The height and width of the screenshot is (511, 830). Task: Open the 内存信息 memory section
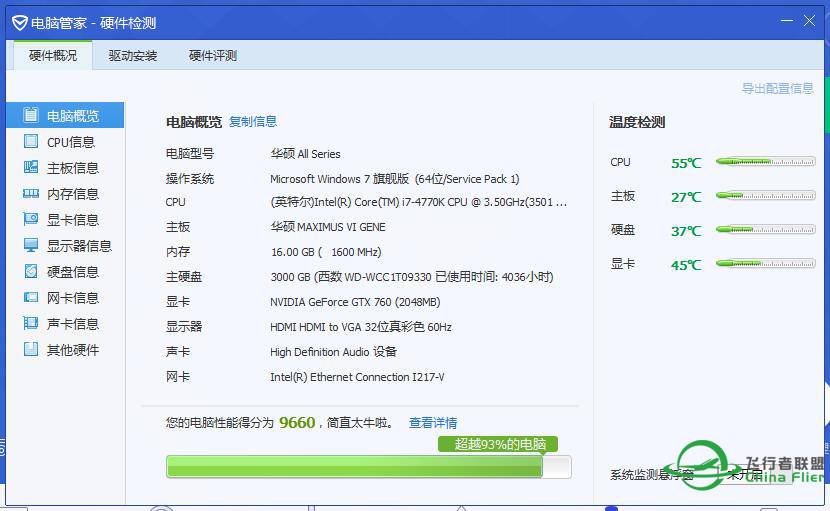click(x=72, y=194)
